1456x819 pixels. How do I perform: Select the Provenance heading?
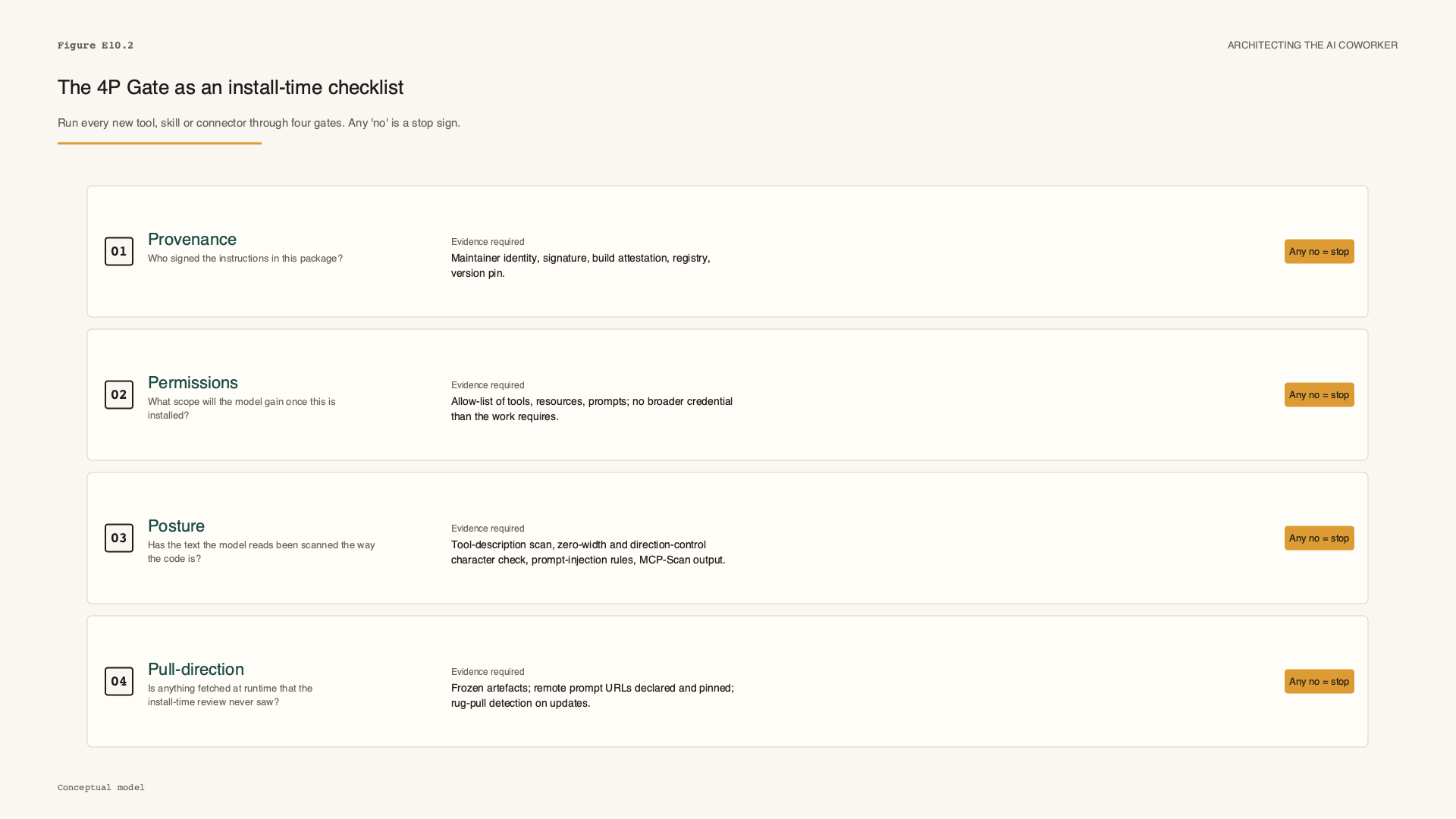click(192, 240)
